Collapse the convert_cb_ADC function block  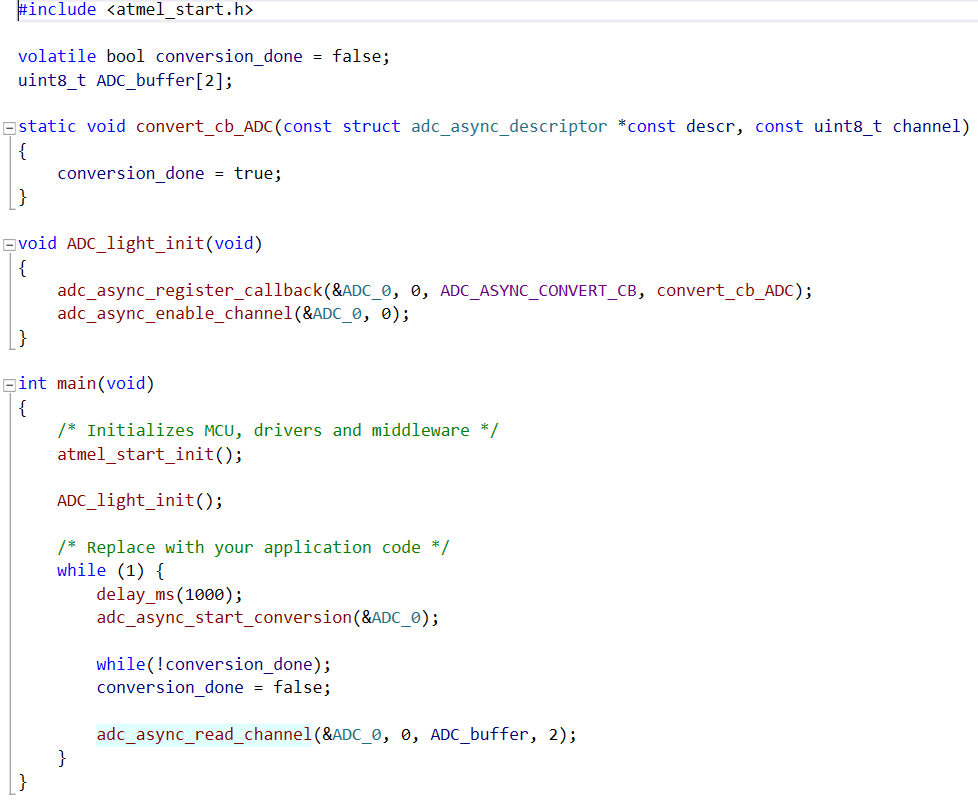pos(8,126)
